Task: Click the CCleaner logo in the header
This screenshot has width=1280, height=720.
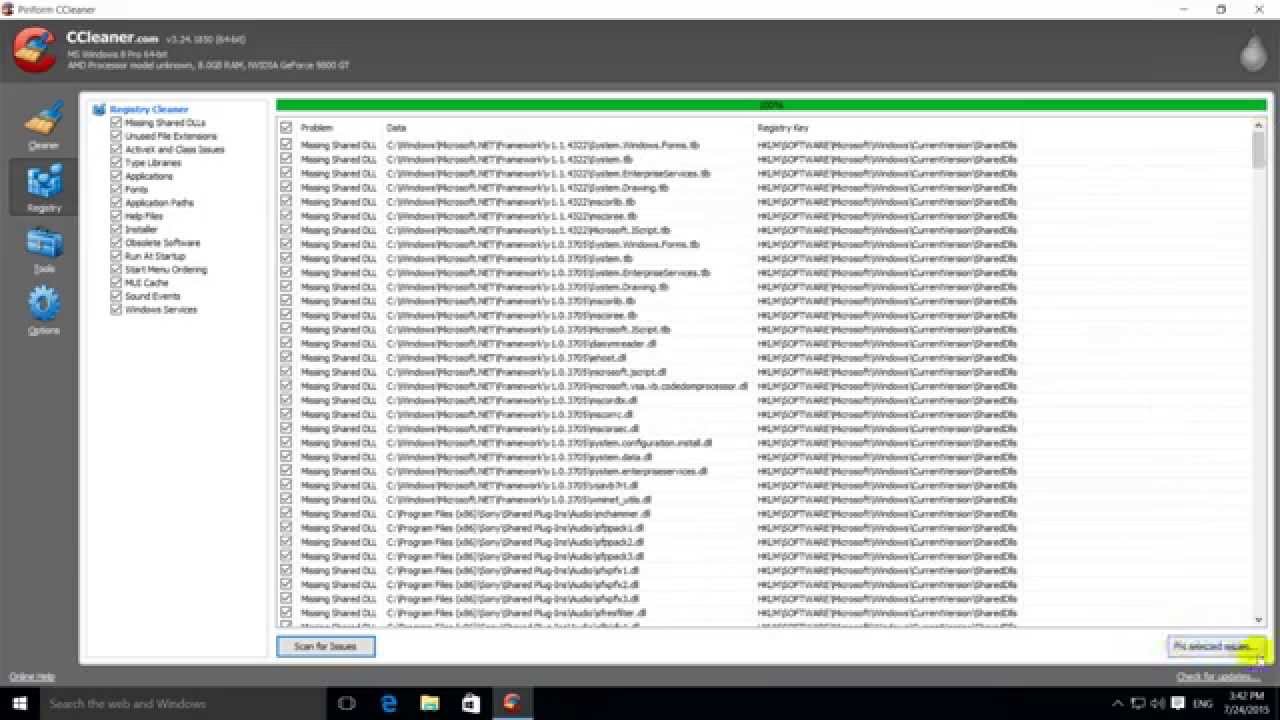Action: [x=35, y=50]
